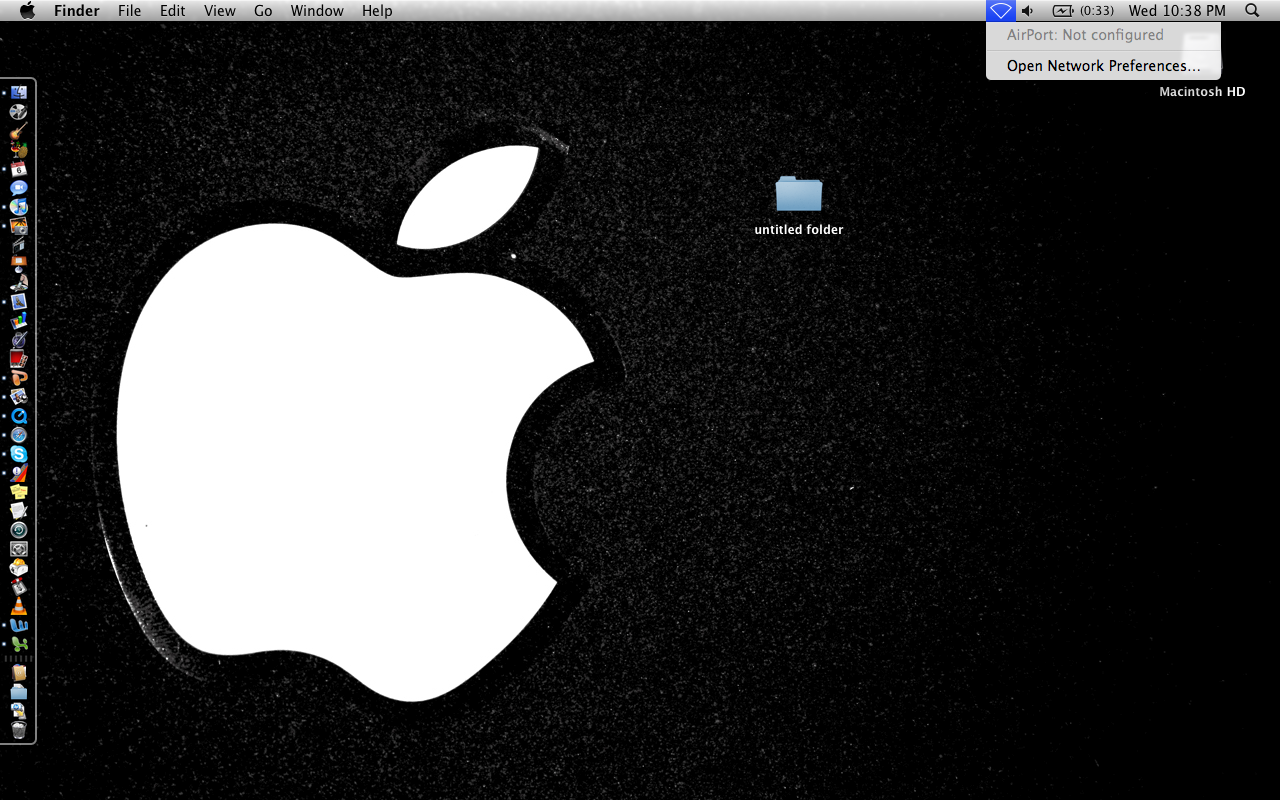Launch Skype from the Dock
The height and width of the screenshot is (800, 1280).
click(18, 454)
